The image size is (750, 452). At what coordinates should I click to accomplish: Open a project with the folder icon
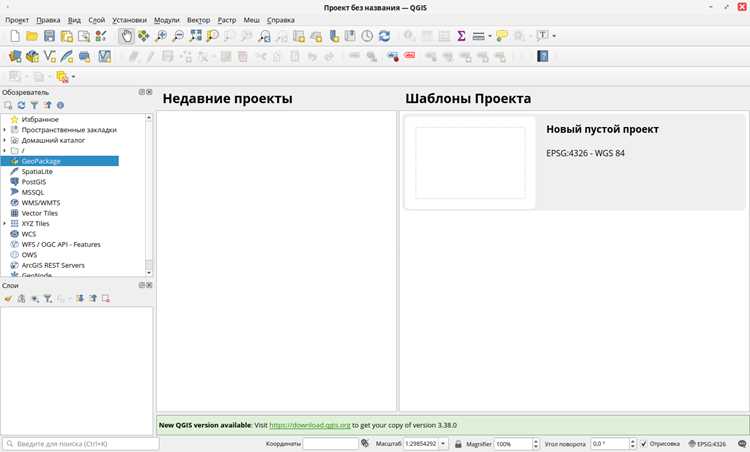click(32, 36)
